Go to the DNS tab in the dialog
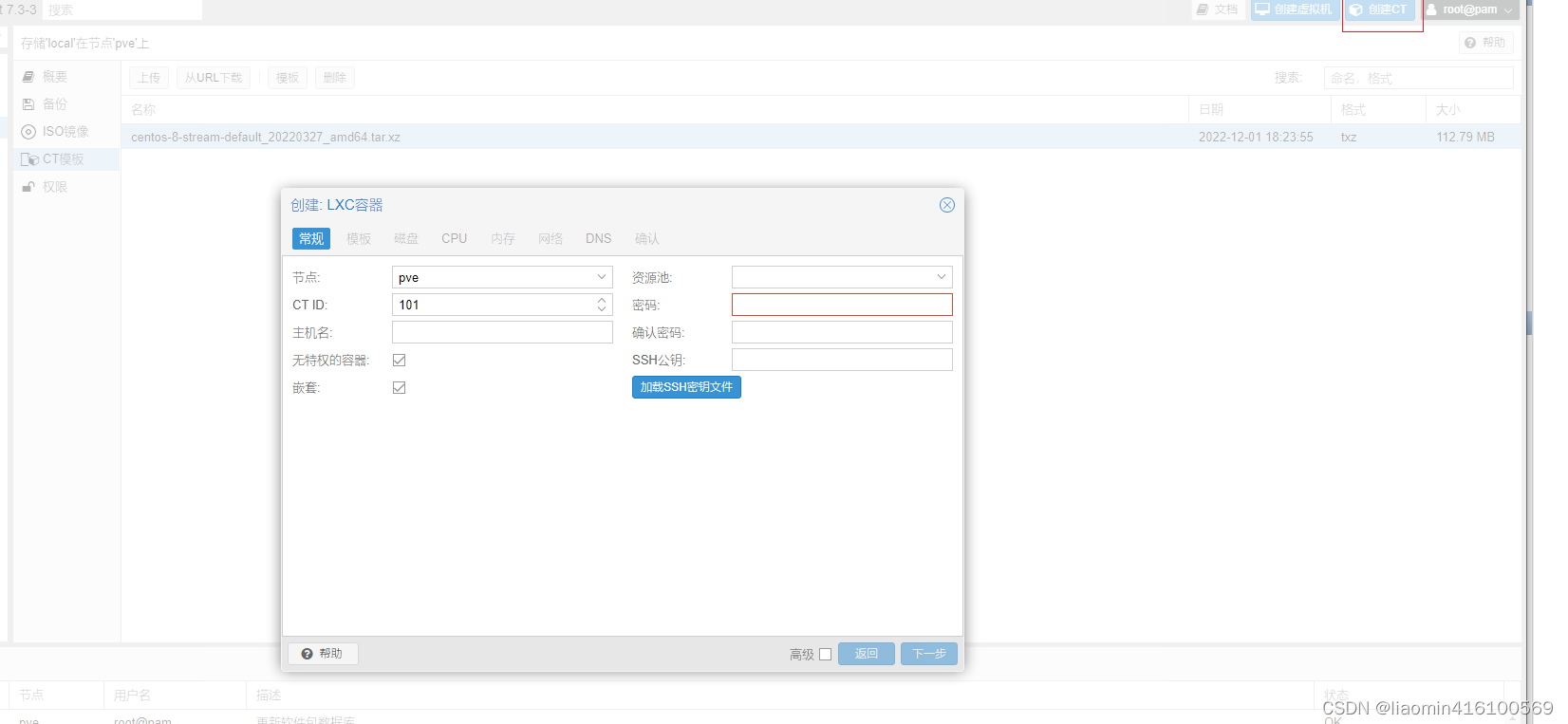Image resolution: width=1568 pixels, height=724 pixels. tap(598, 238)
